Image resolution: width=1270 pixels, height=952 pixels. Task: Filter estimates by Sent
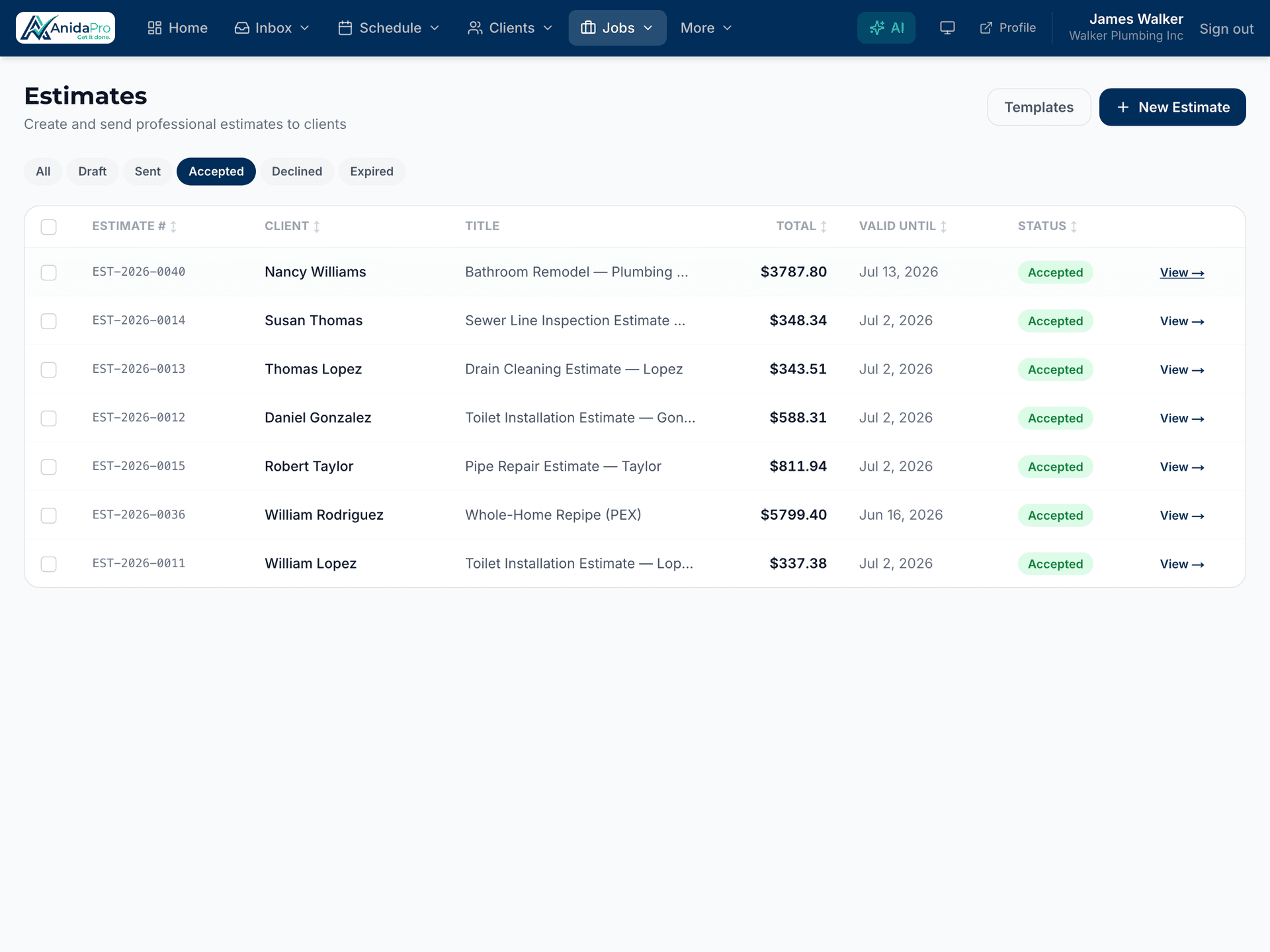(x=148, y=171)
